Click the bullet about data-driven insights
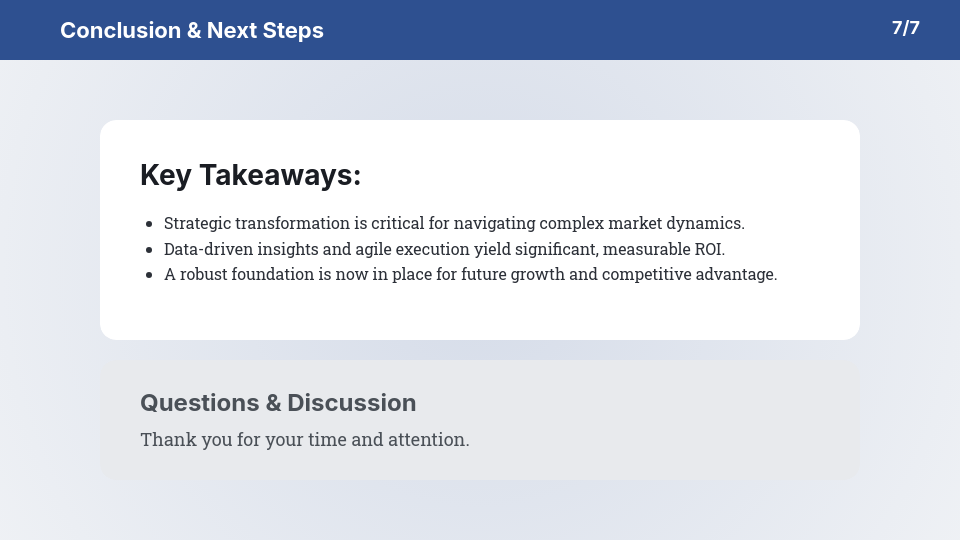 click(444, 249)
